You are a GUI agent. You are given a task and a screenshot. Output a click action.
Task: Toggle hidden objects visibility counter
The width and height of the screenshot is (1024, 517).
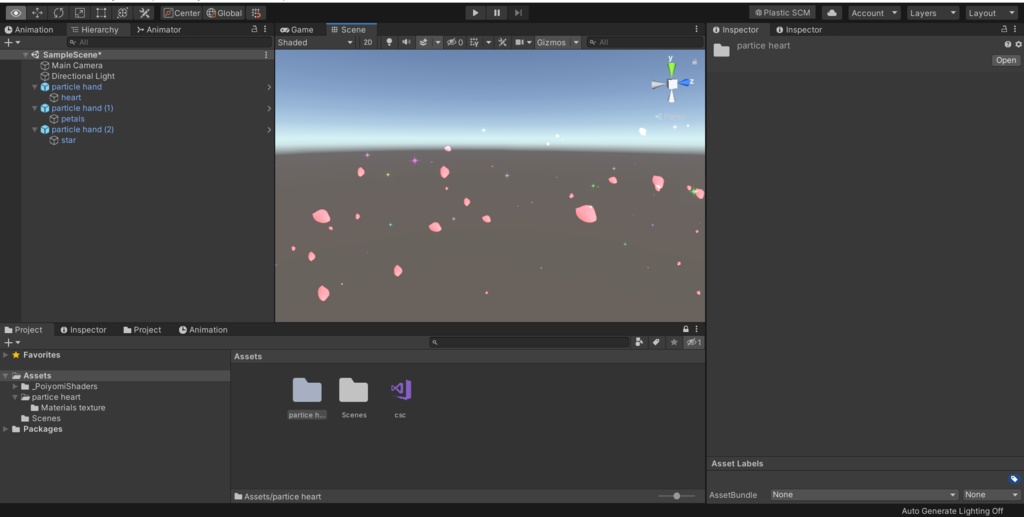tap(455, 42)
